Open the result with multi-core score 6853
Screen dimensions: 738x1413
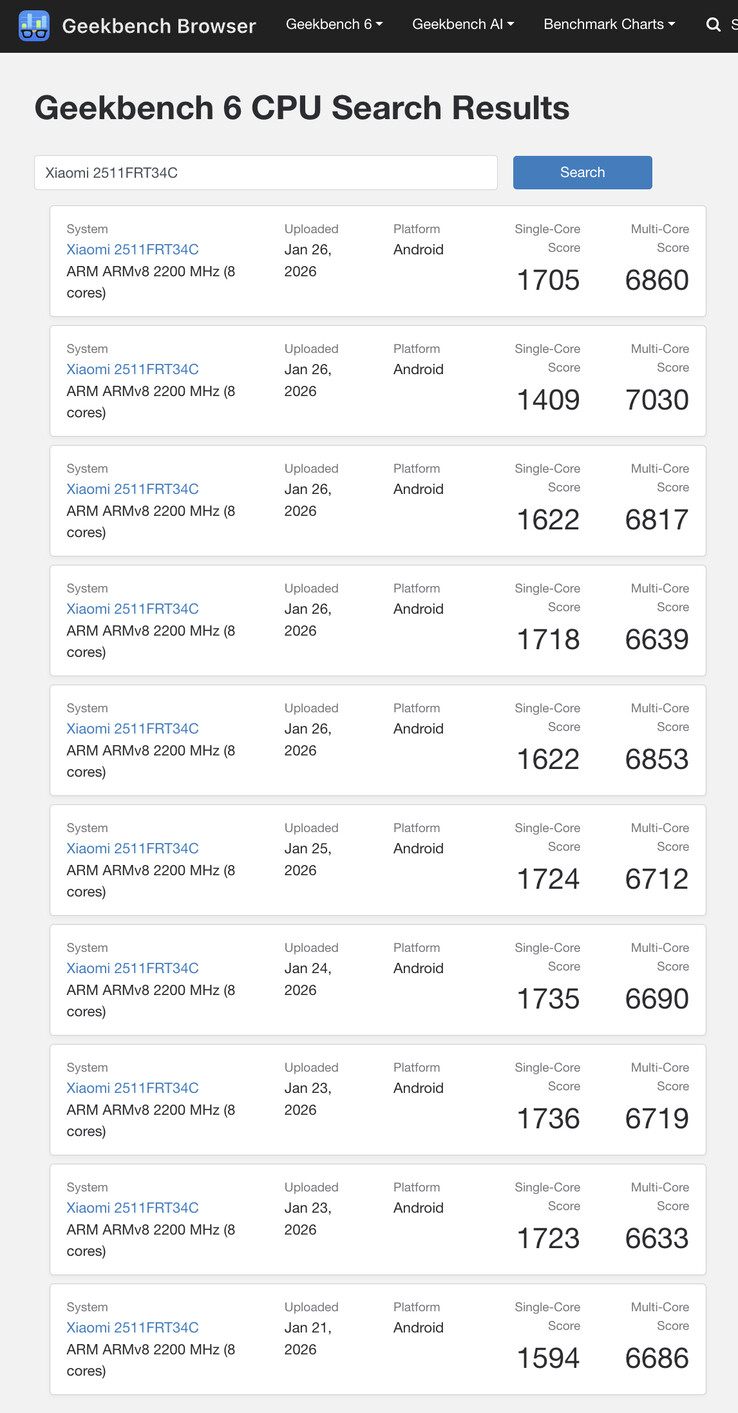pos(132,729)
